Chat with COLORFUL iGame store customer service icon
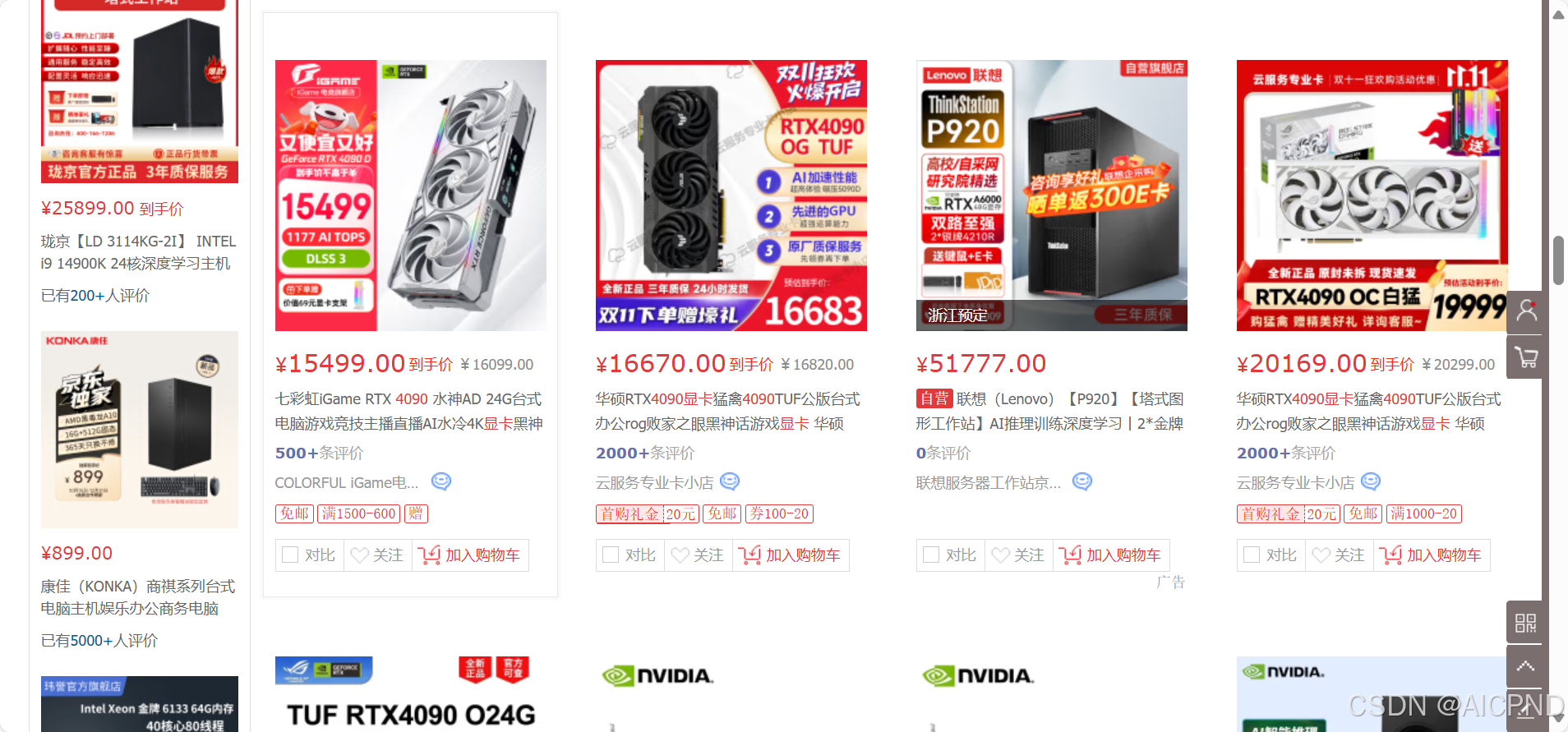 (x=441, y=481)
